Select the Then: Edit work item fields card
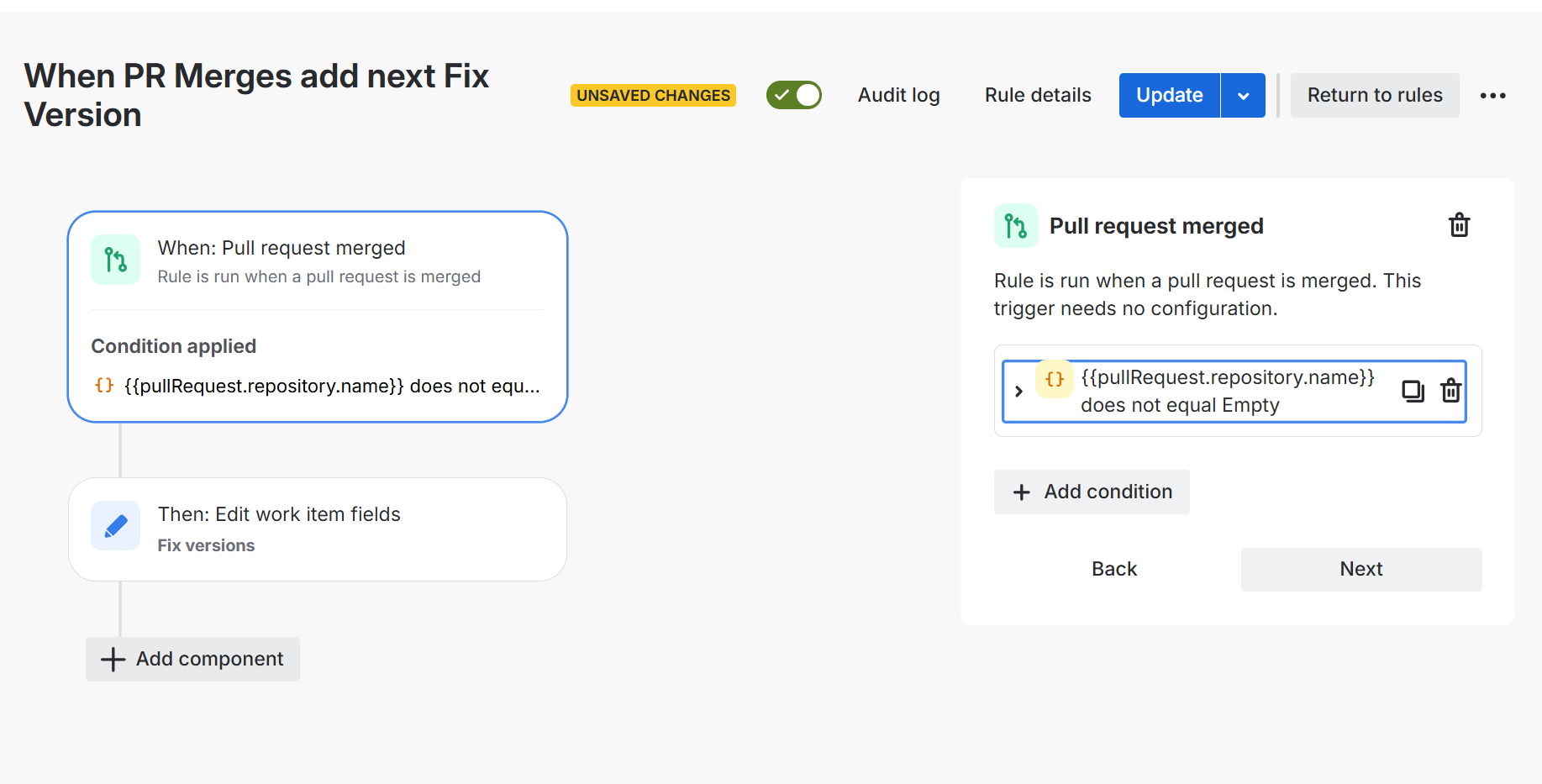Image resolution: width=1542 pixels, height=784 pixels. pos(318,529)
